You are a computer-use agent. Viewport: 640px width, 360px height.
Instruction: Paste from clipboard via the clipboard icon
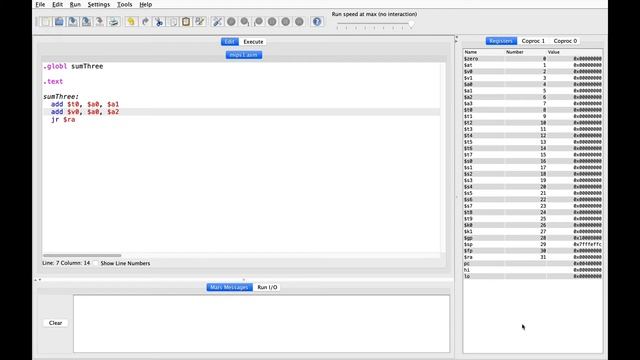point(186,22)
